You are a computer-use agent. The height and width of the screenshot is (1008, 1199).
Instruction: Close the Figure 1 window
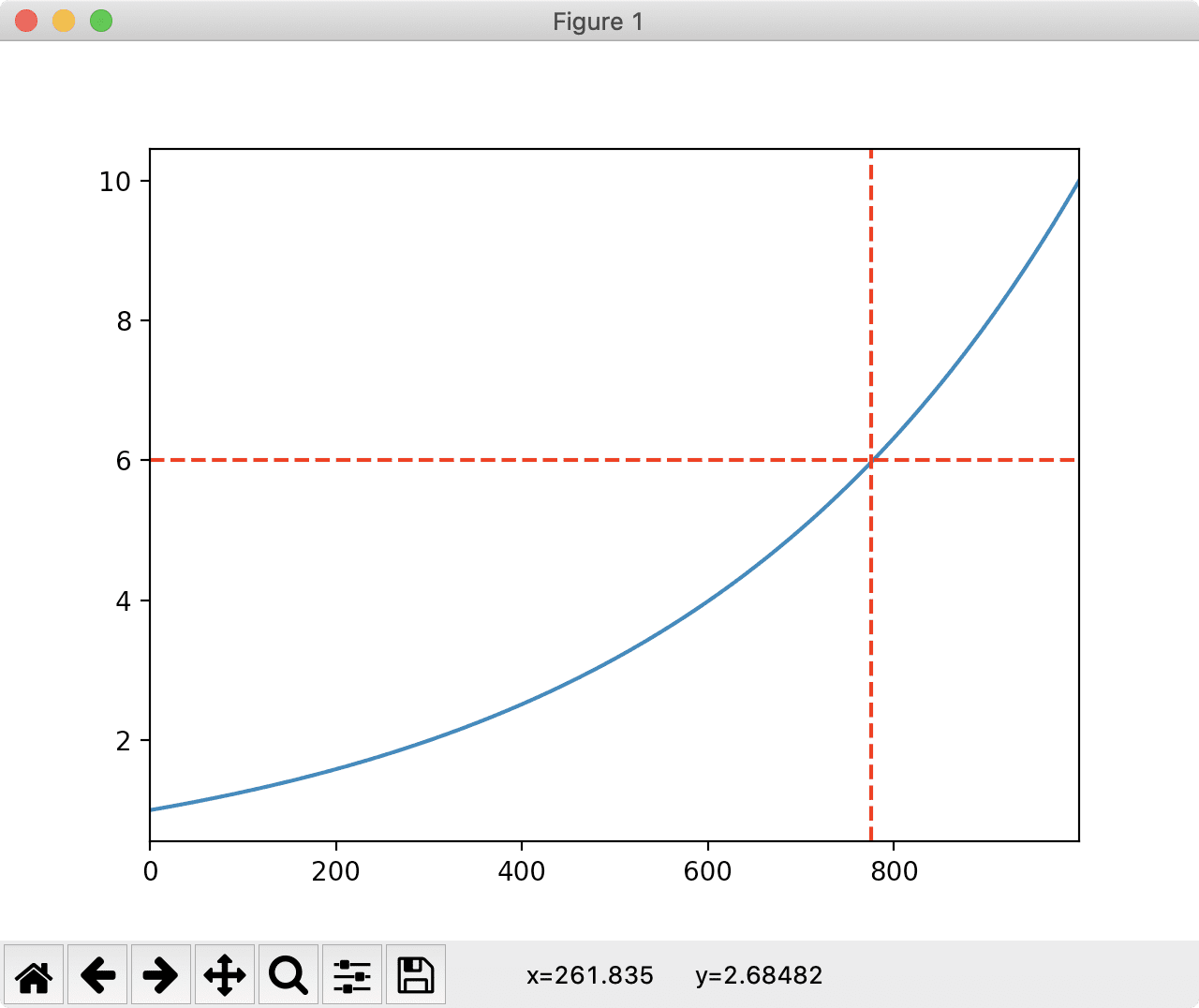[26, 21]
